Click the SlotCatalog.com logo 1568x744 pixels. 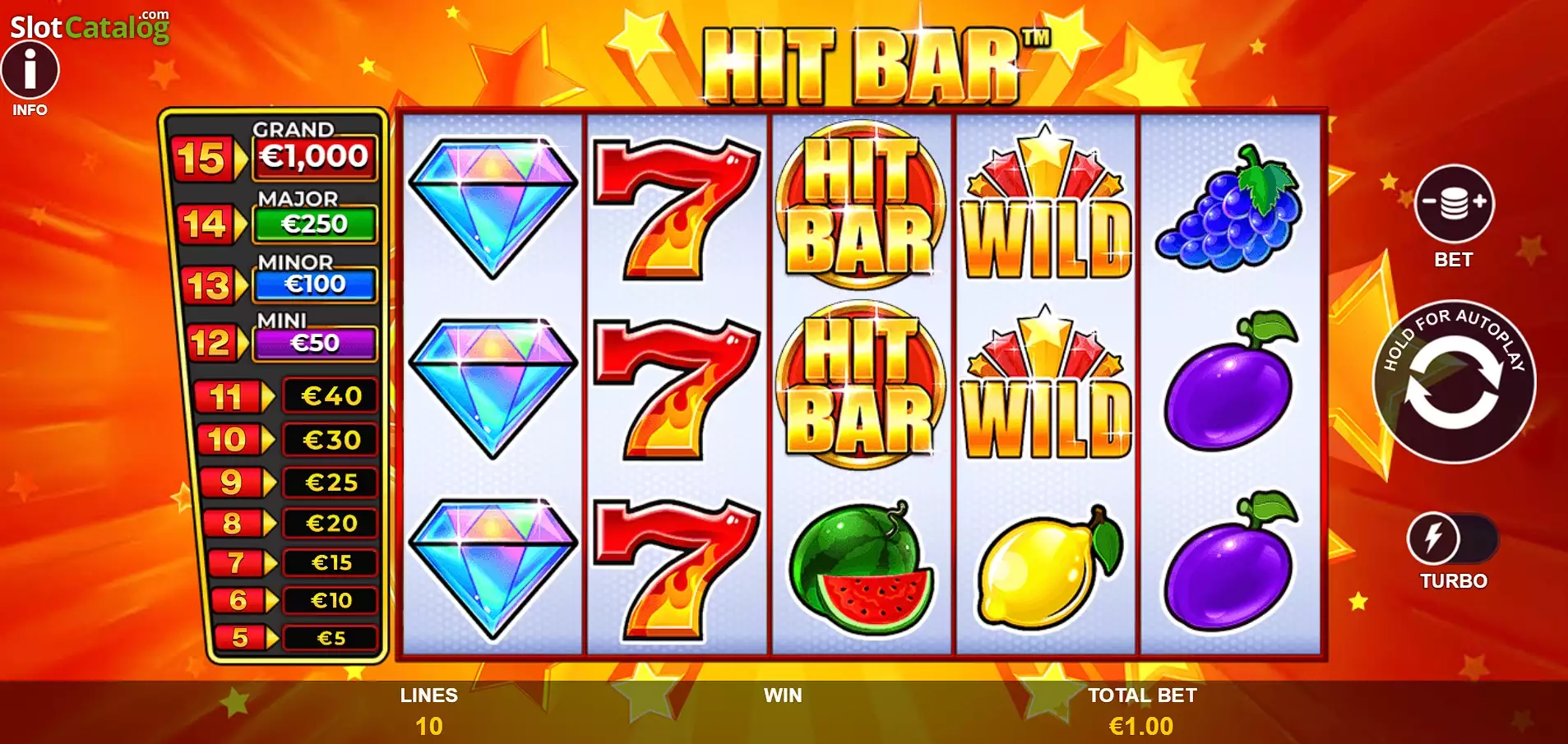[x=90, y=26]
